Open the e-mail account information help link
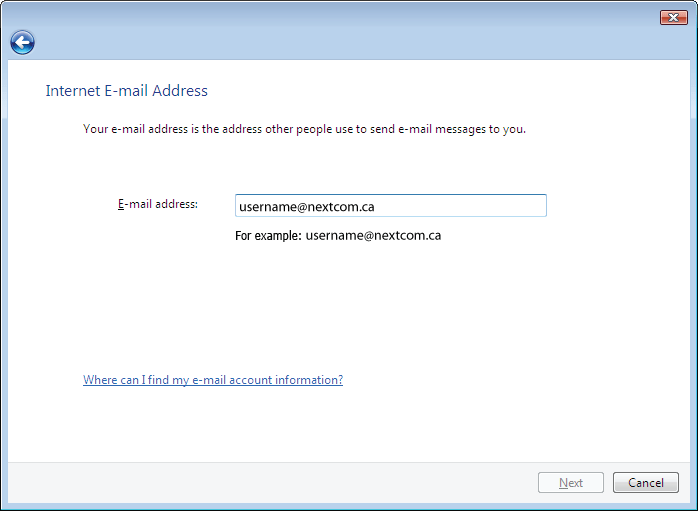Viewport: 698px width, 511px height. [213, 380]
